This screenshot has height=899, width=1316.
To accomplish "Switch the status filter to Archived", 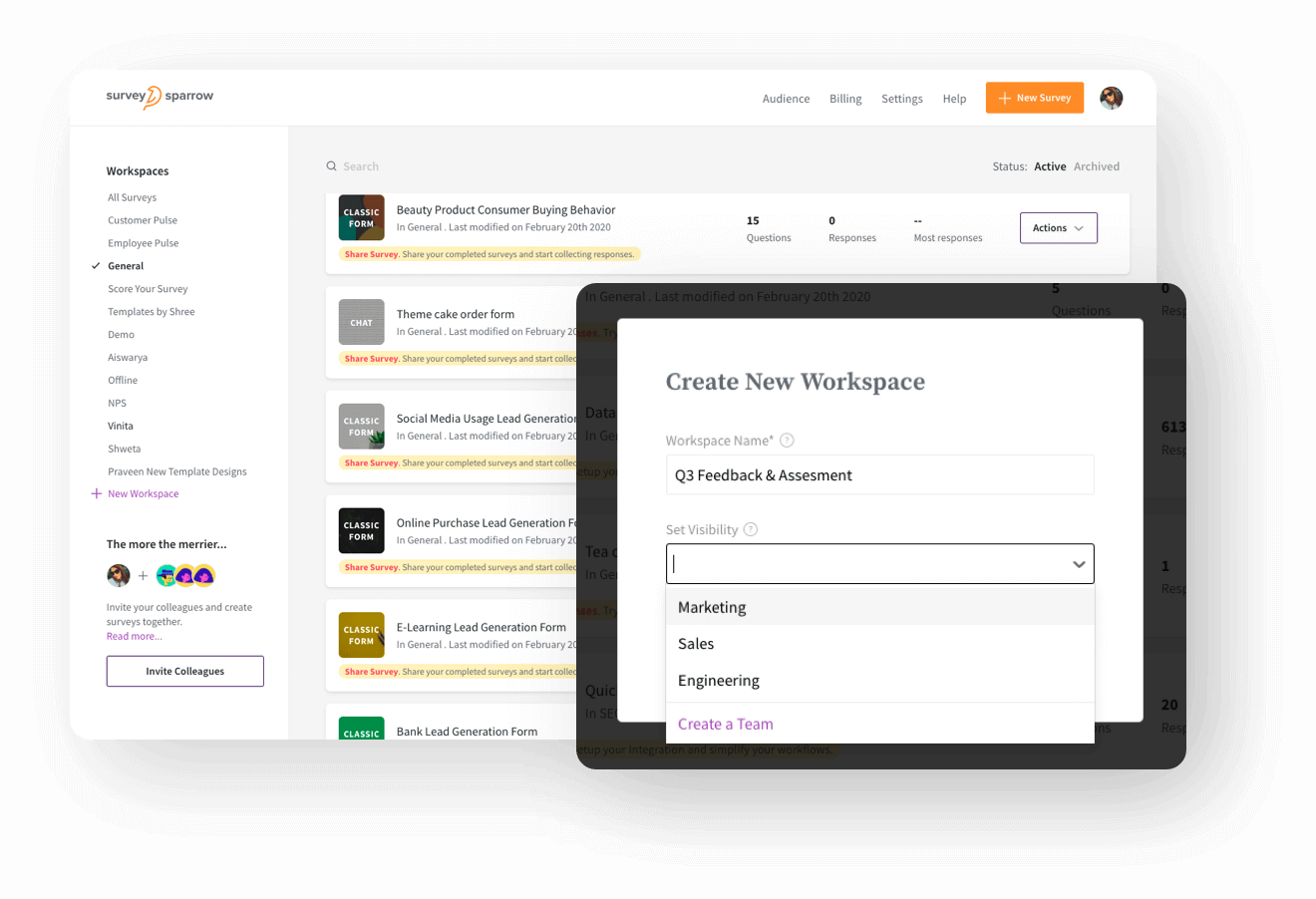I will [1097, 166].
